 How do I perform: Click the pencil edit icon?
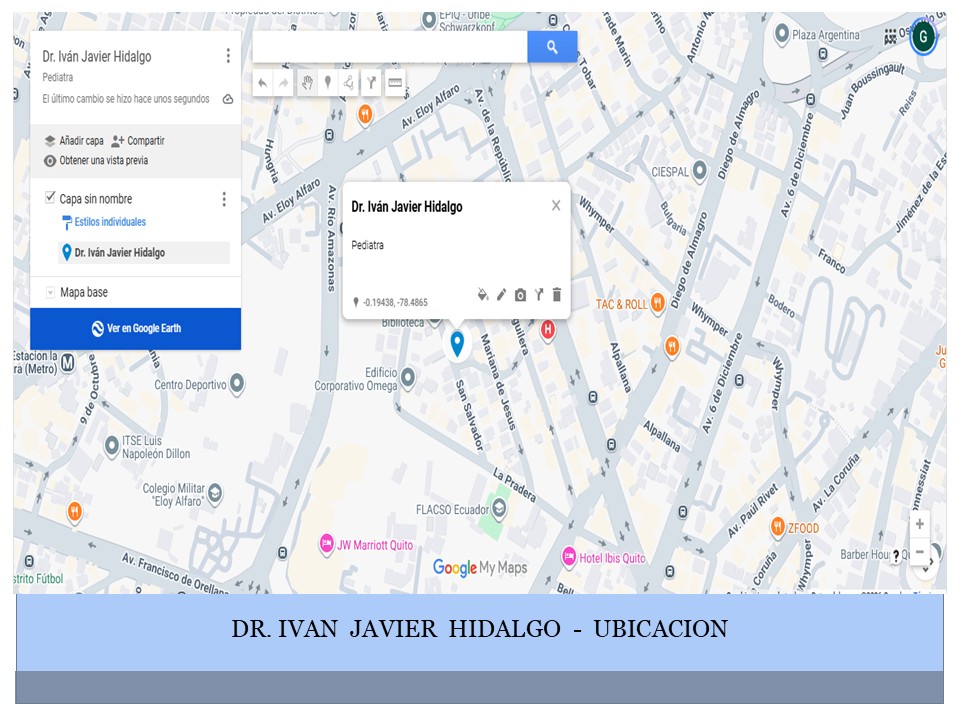click(x=501, y=295)
